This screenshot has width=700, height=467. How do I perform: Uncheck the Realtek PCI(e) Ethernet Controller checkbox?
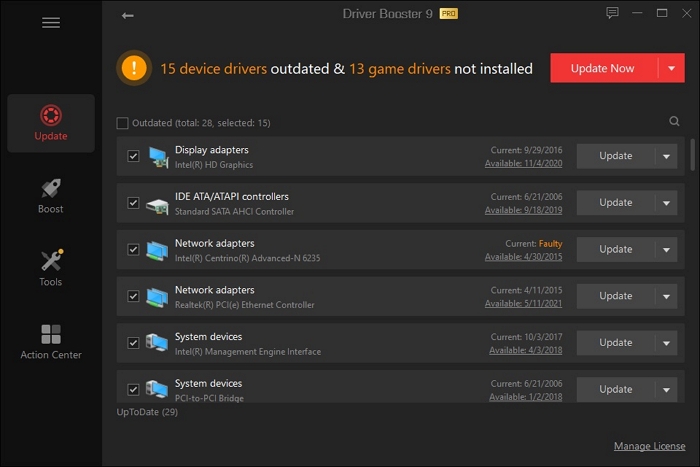pyautogui.click(x=133, y=296)
